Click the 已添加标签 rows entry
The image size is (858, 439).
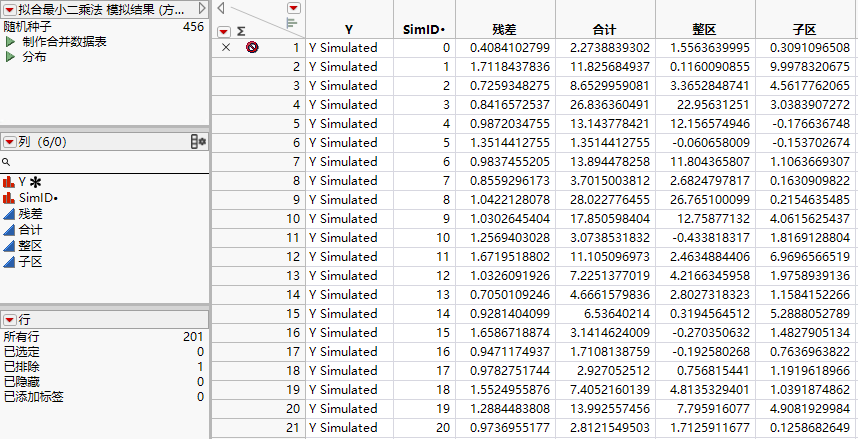coord(104,396)
